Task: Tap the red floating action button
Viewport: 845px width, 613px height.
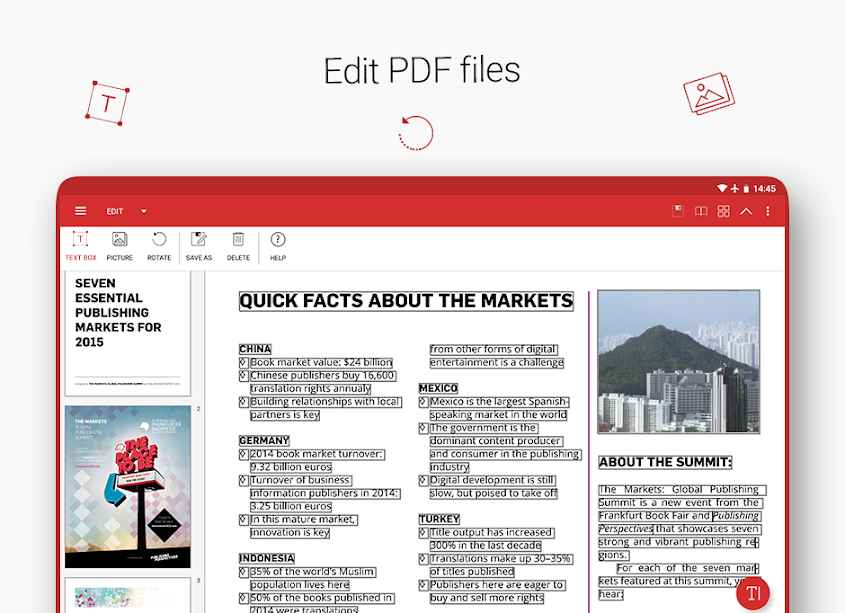Action: click(753, 592)
